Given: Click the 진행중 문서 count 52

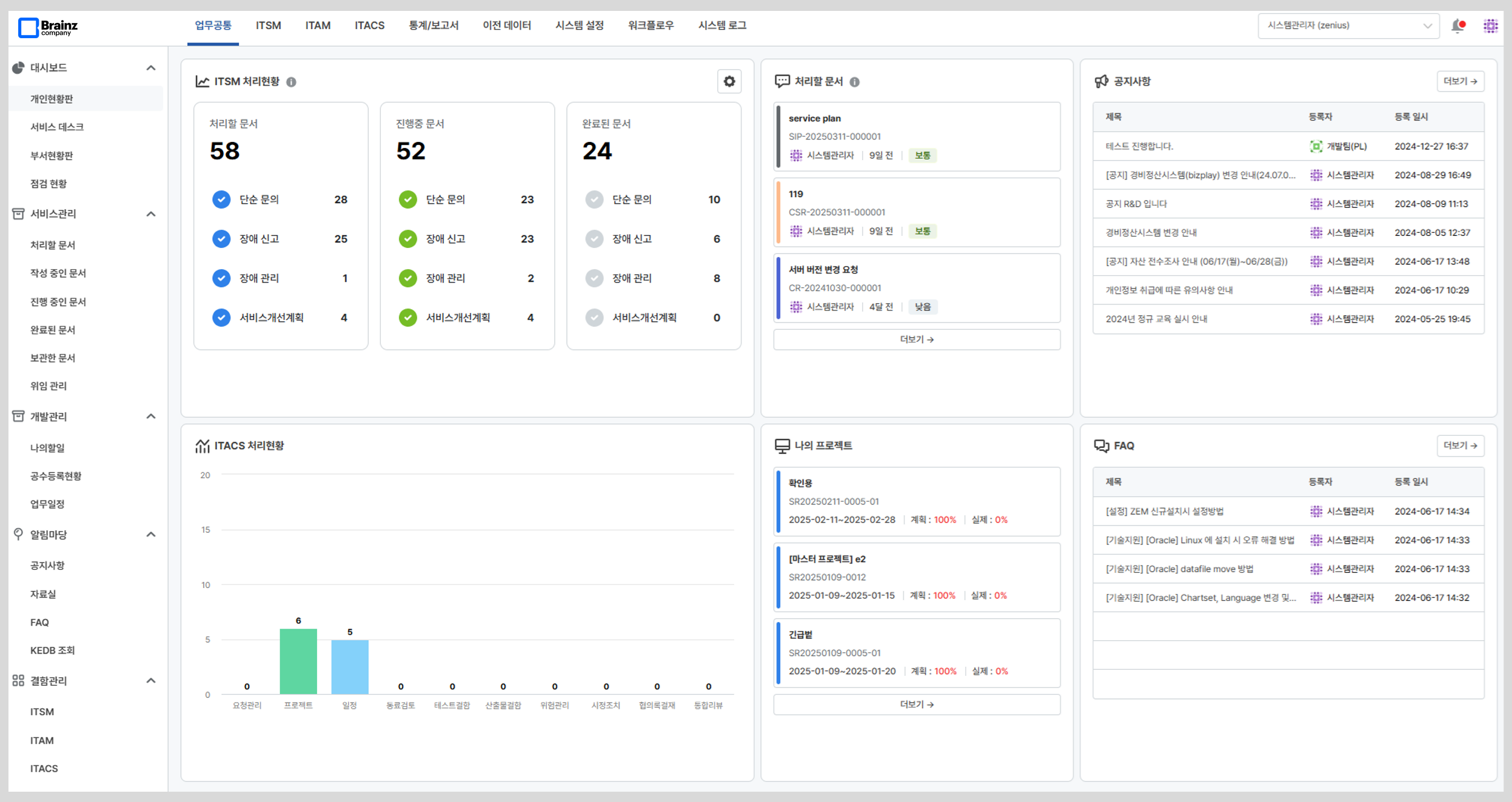Looking at the screenshot, I should coord(411,151).
